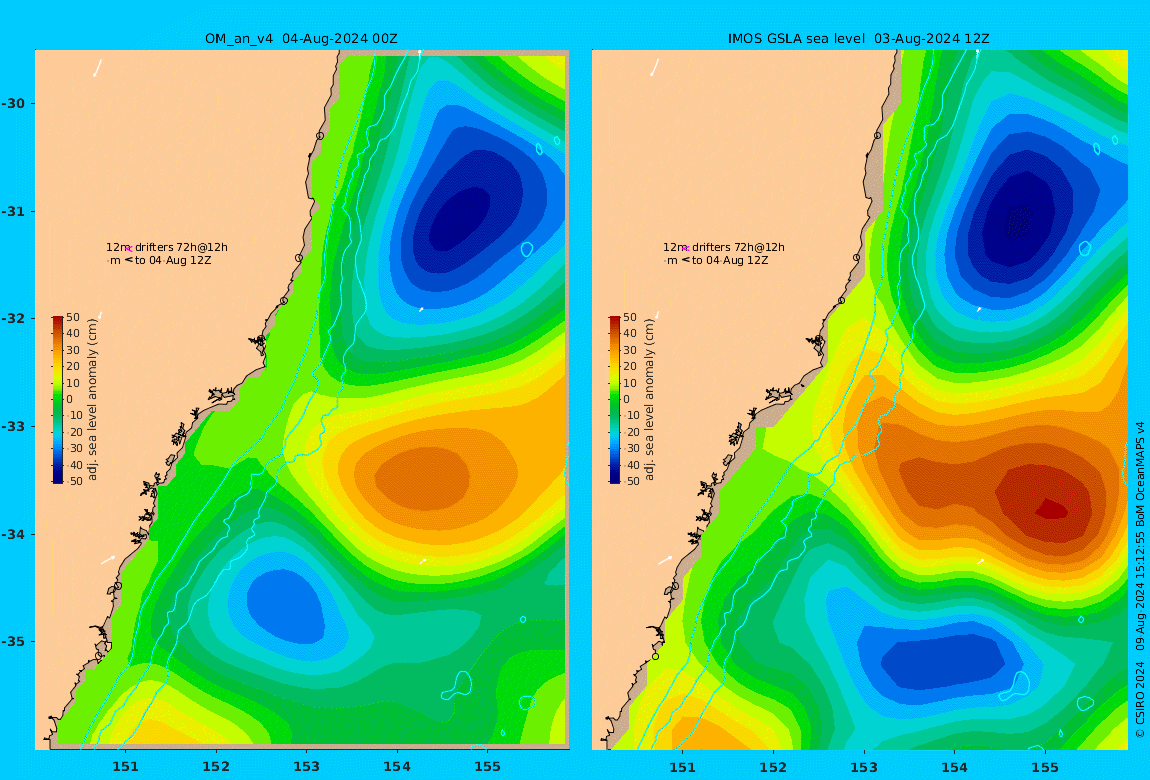The image size is (1150, 780).
Task: Select the -33 latitude axis label
Action: point(13,426)
